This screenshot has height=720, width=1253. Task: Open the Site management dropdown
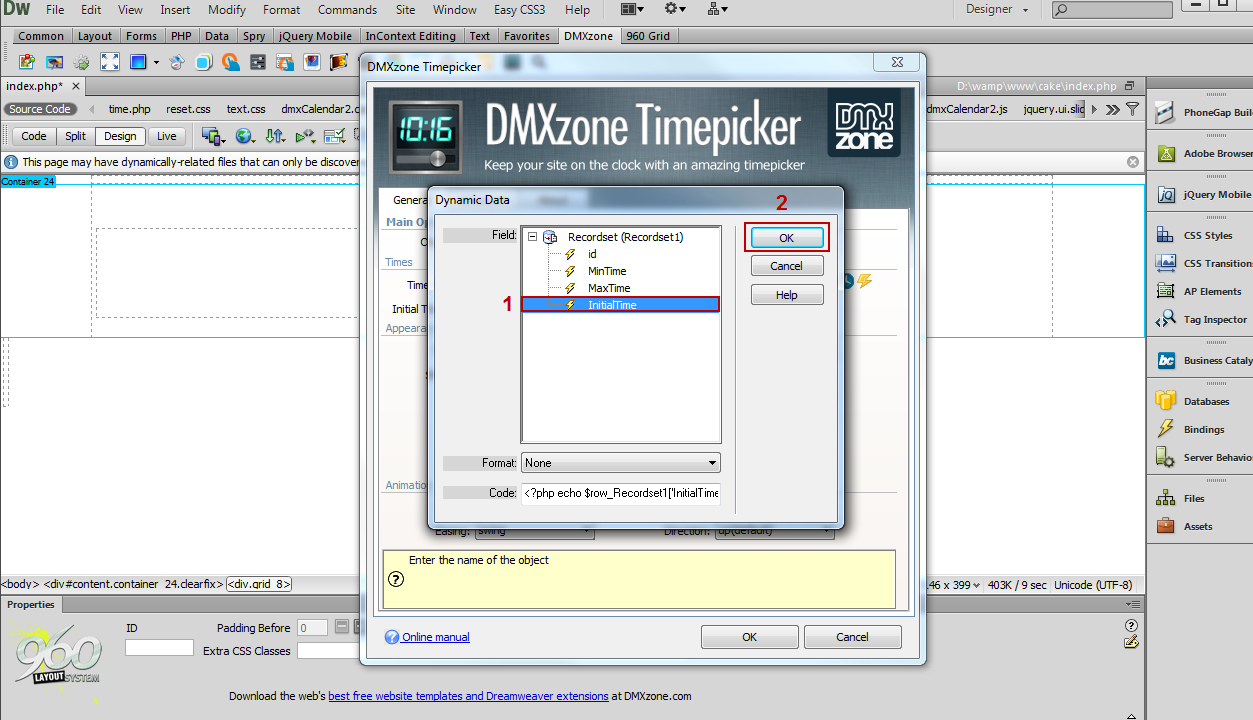[x=718, y=9]
